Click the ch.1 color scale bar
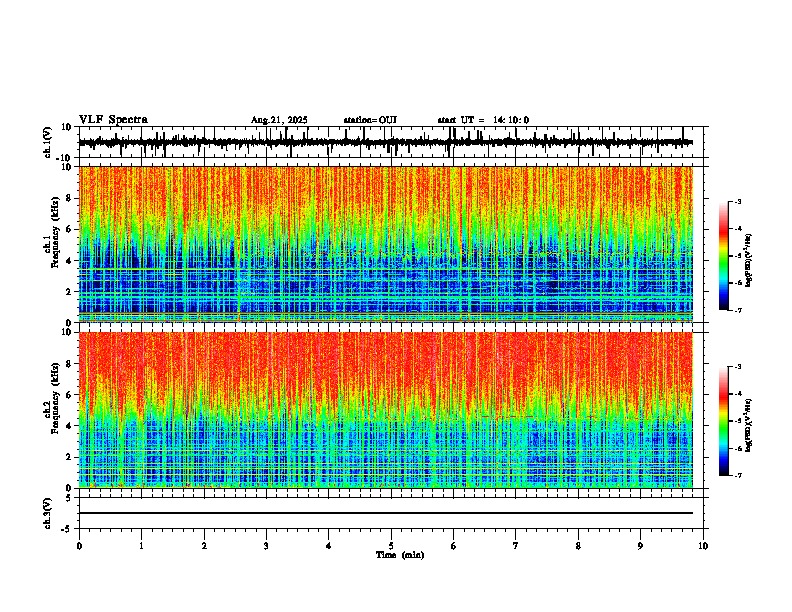The width and height of the screenshot is (792, 612). pyautogui.click(x=724, y=256)
